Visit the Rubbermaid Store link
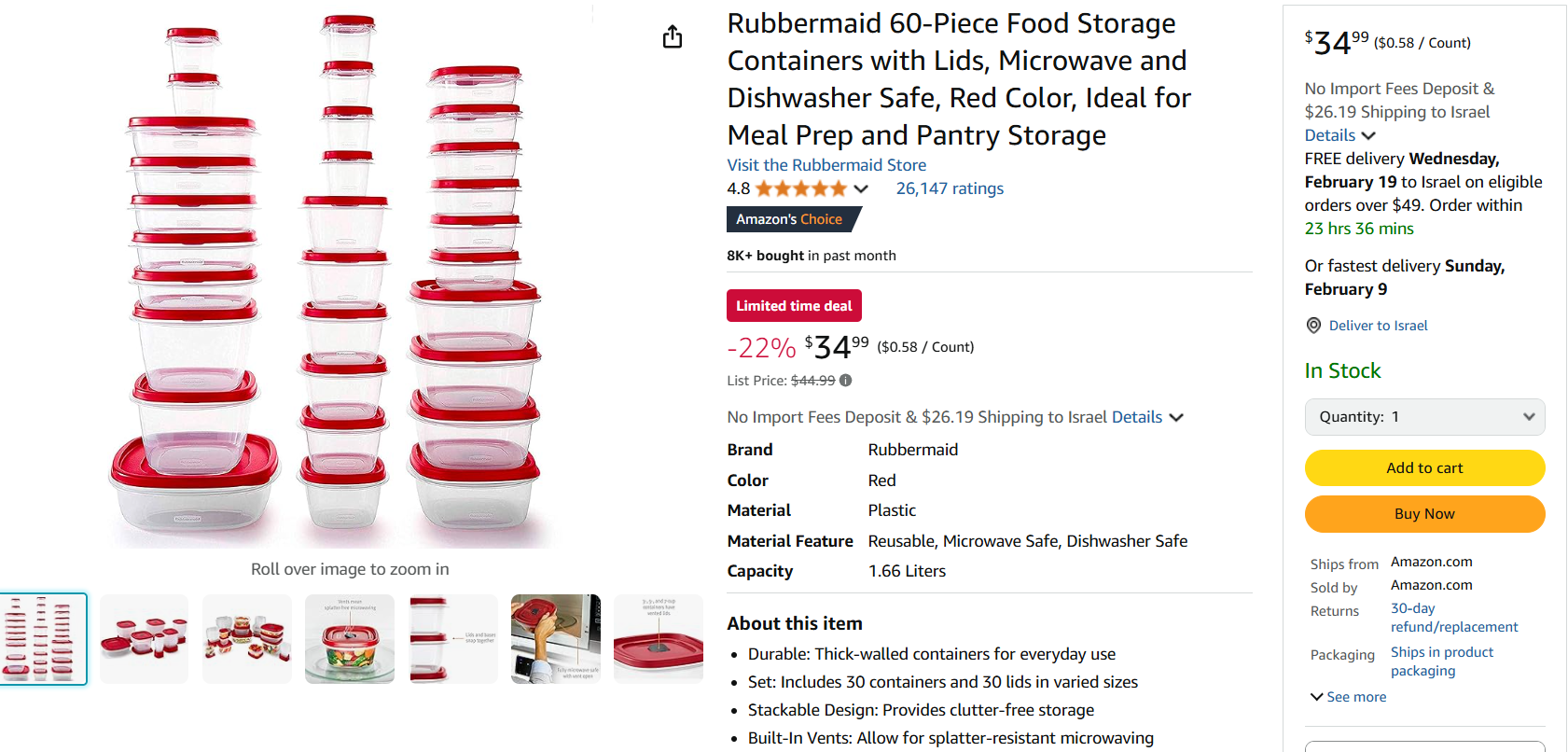Screen dimensions: 1568x752 point(826,165)
